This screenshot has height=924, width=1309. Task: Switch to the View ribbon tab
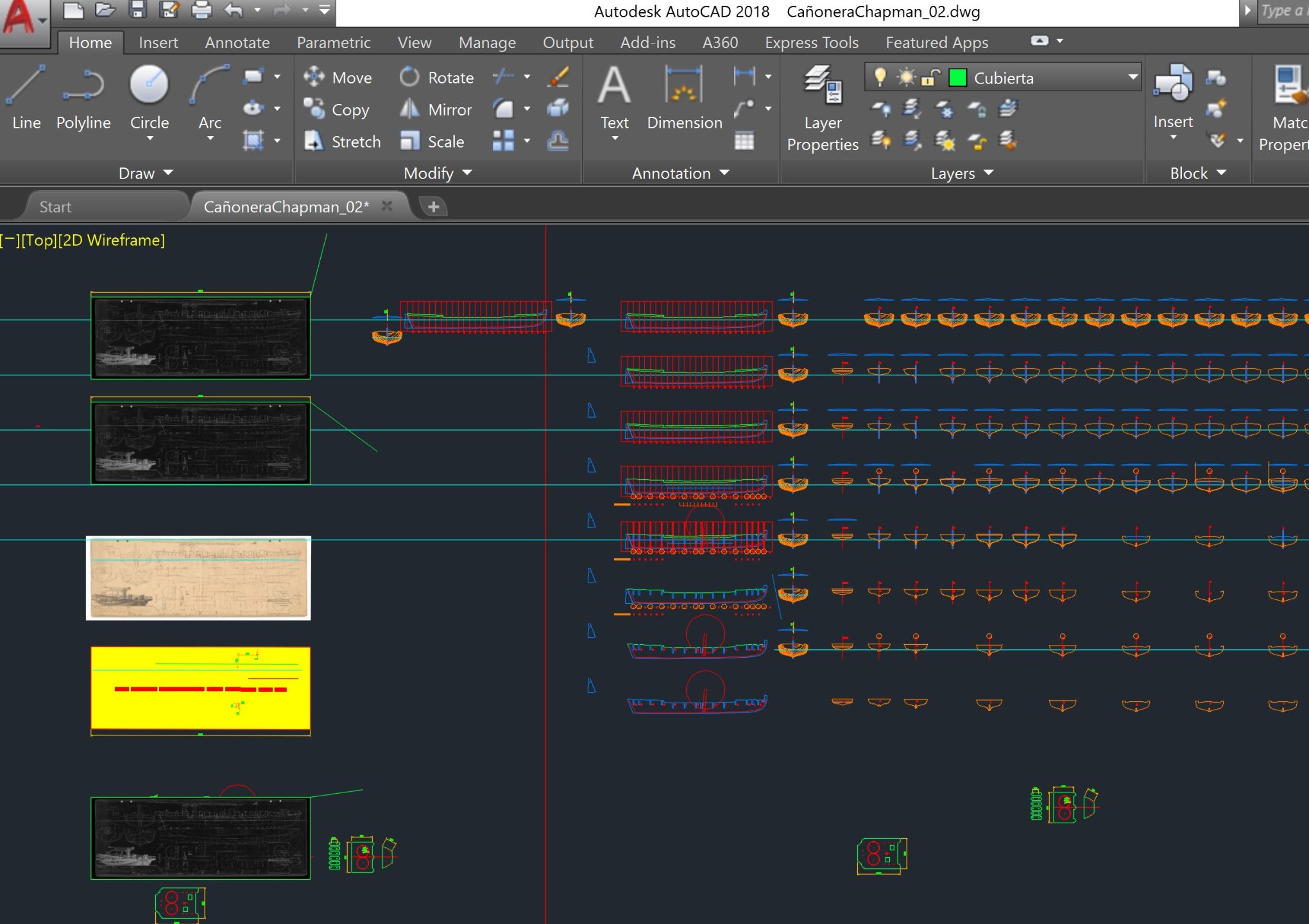tap(414, 42)
